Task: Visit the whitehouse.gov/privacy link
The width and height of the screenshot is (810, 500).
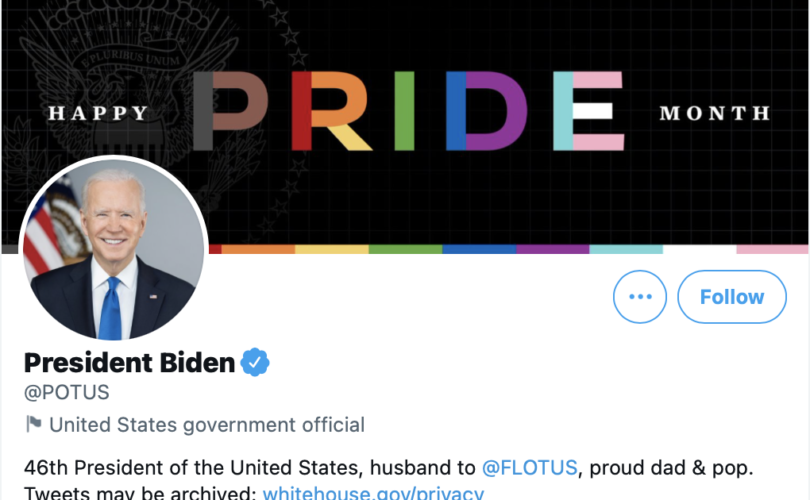Action: (x=373, y=493)
